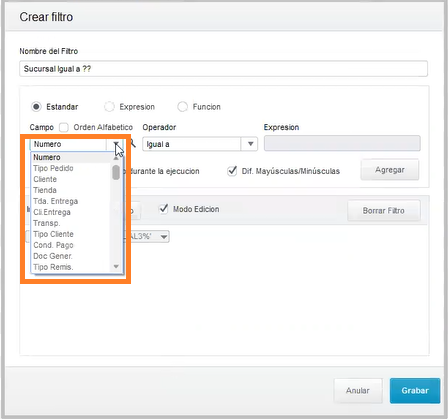Save the filter with Grabar
448x419 pixels.
click(x=415, y=391)
